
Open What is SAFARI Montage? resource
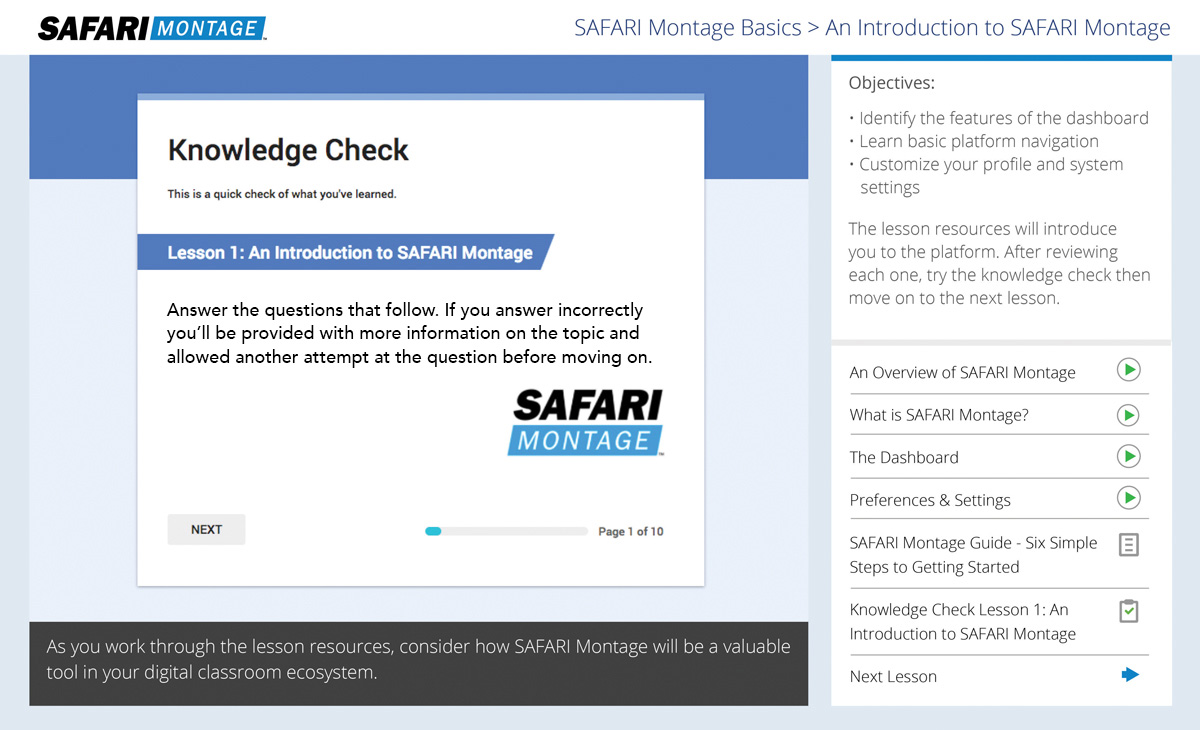click(939, 415)
